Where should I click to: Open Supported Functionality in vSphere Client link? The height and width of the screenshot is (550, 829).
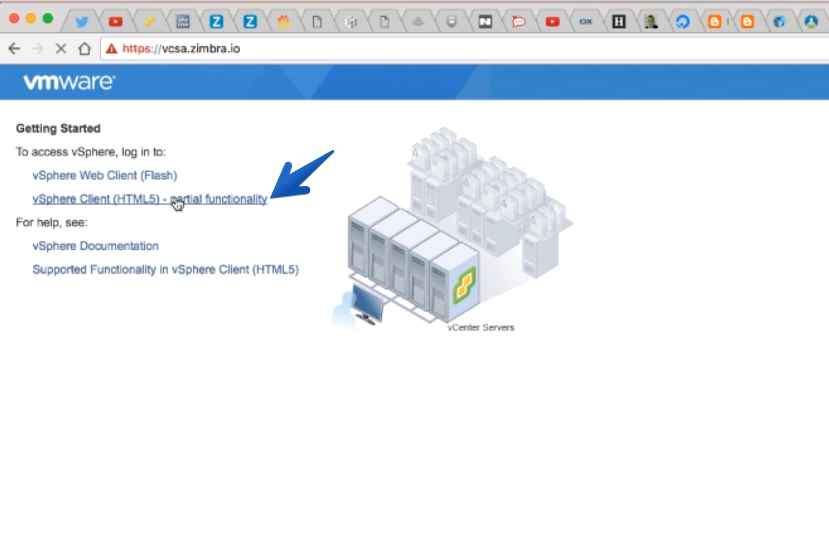(165, 270)
